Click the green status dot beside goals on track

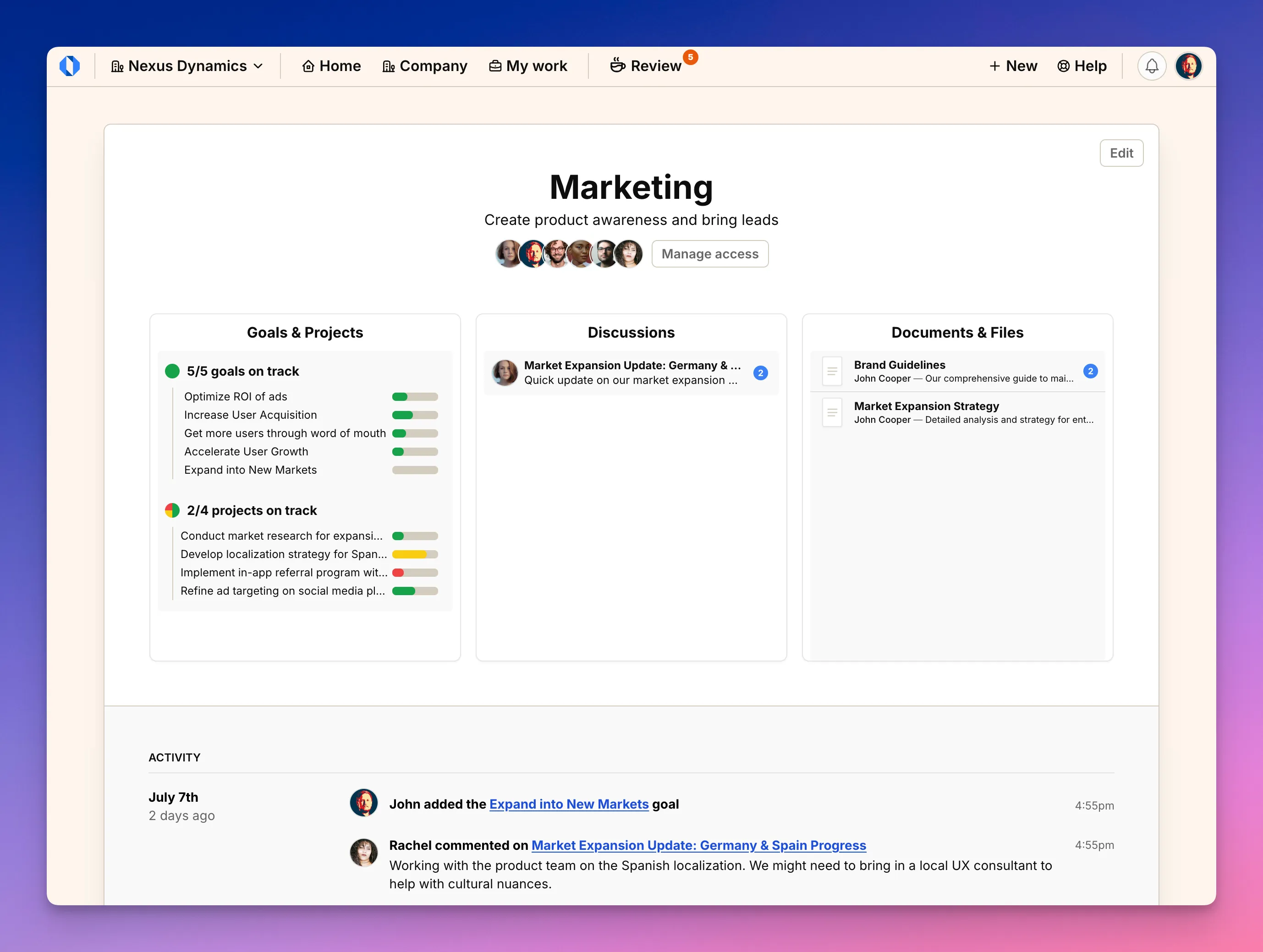pos(172,371)
